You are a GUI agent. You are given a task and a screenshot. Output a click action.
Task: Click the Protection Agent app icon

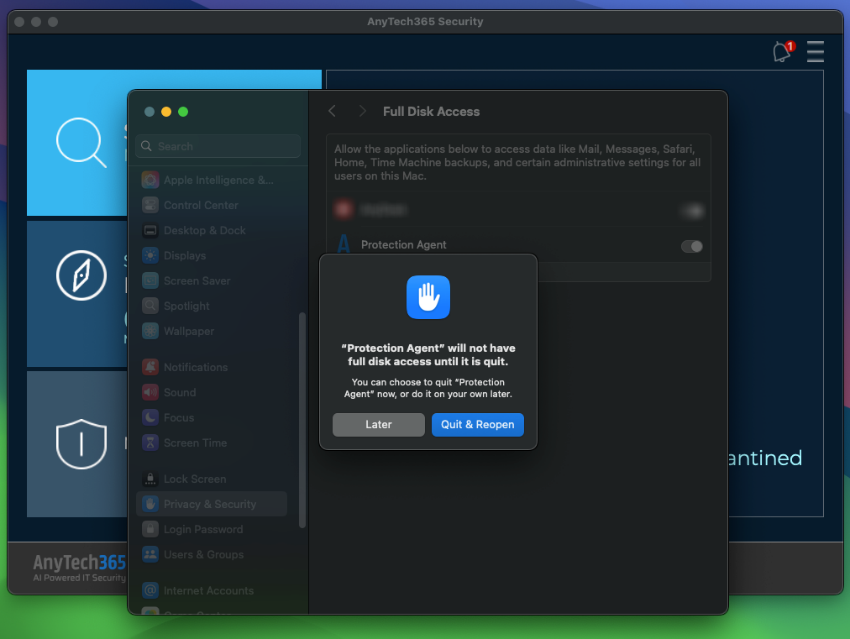(344, 244)
